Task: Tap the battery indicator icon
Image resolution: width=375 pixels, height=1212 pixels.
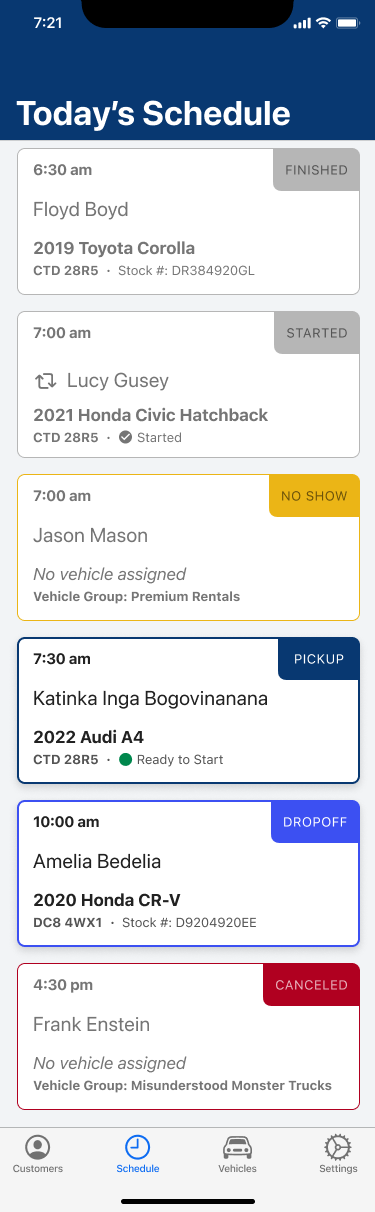Action: (348, 22)
